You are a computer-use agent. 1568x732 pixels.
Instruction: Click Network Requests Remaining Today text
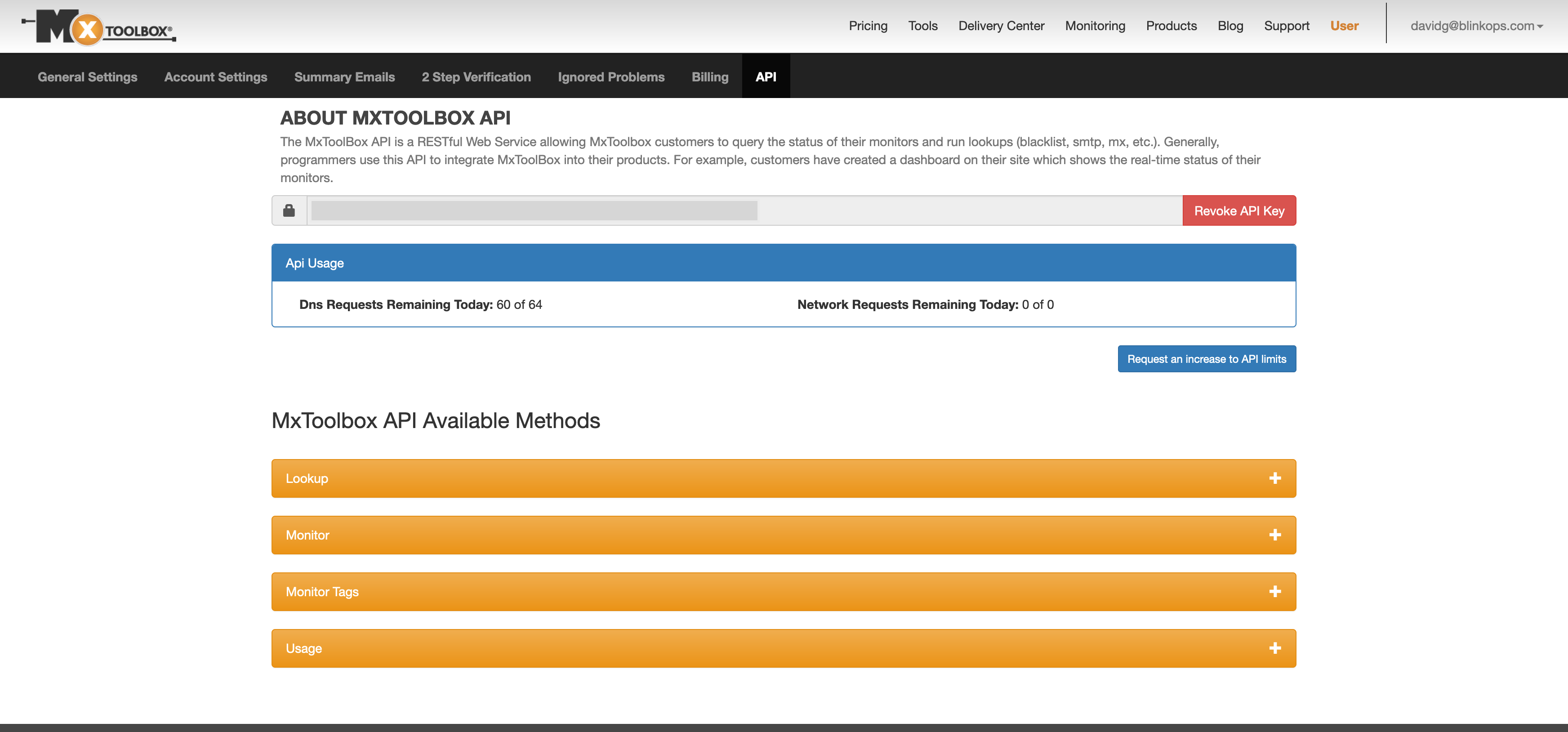(925, 304)
